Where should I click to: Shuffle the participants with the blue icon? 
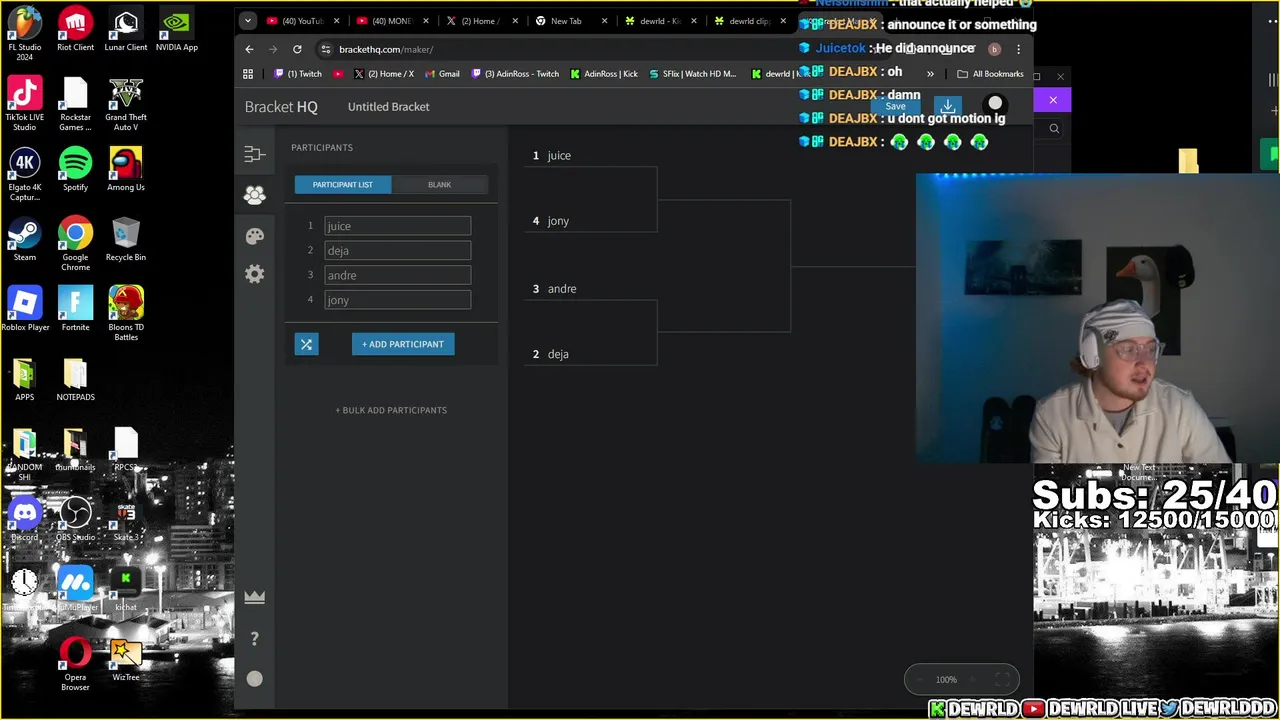(x=306, y=344)
